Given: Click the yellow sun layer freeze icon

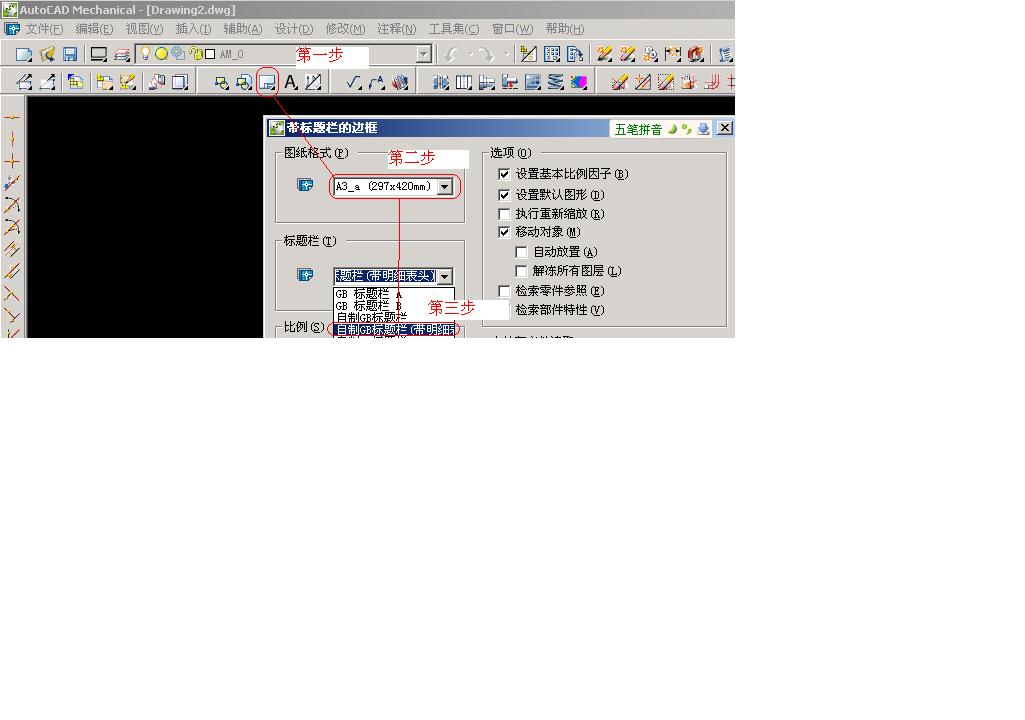Looking at the screenshot, I should pos(161,54).
